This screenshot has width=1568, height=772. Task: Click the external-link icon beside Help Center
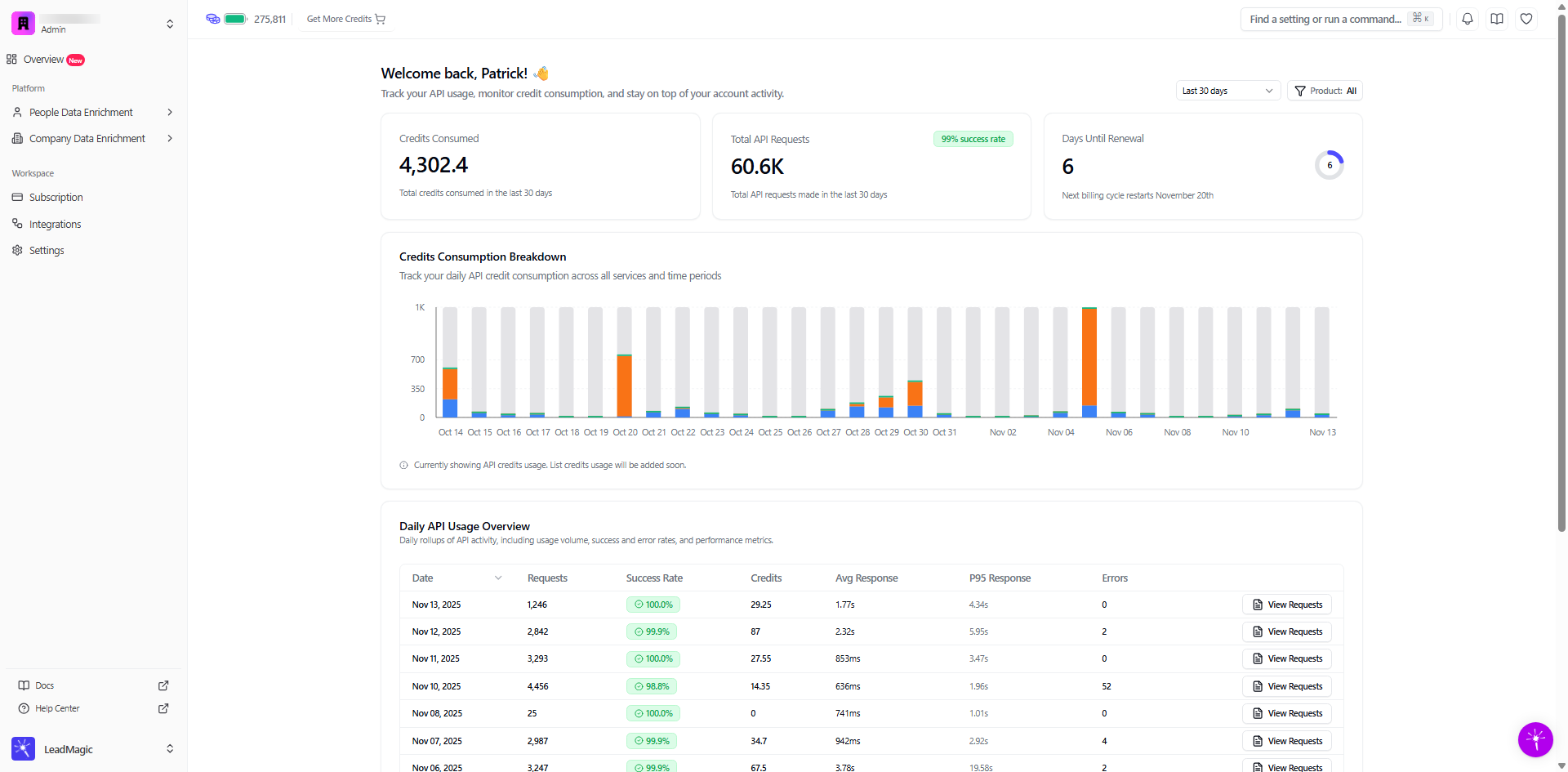click(x=163, y=708)
